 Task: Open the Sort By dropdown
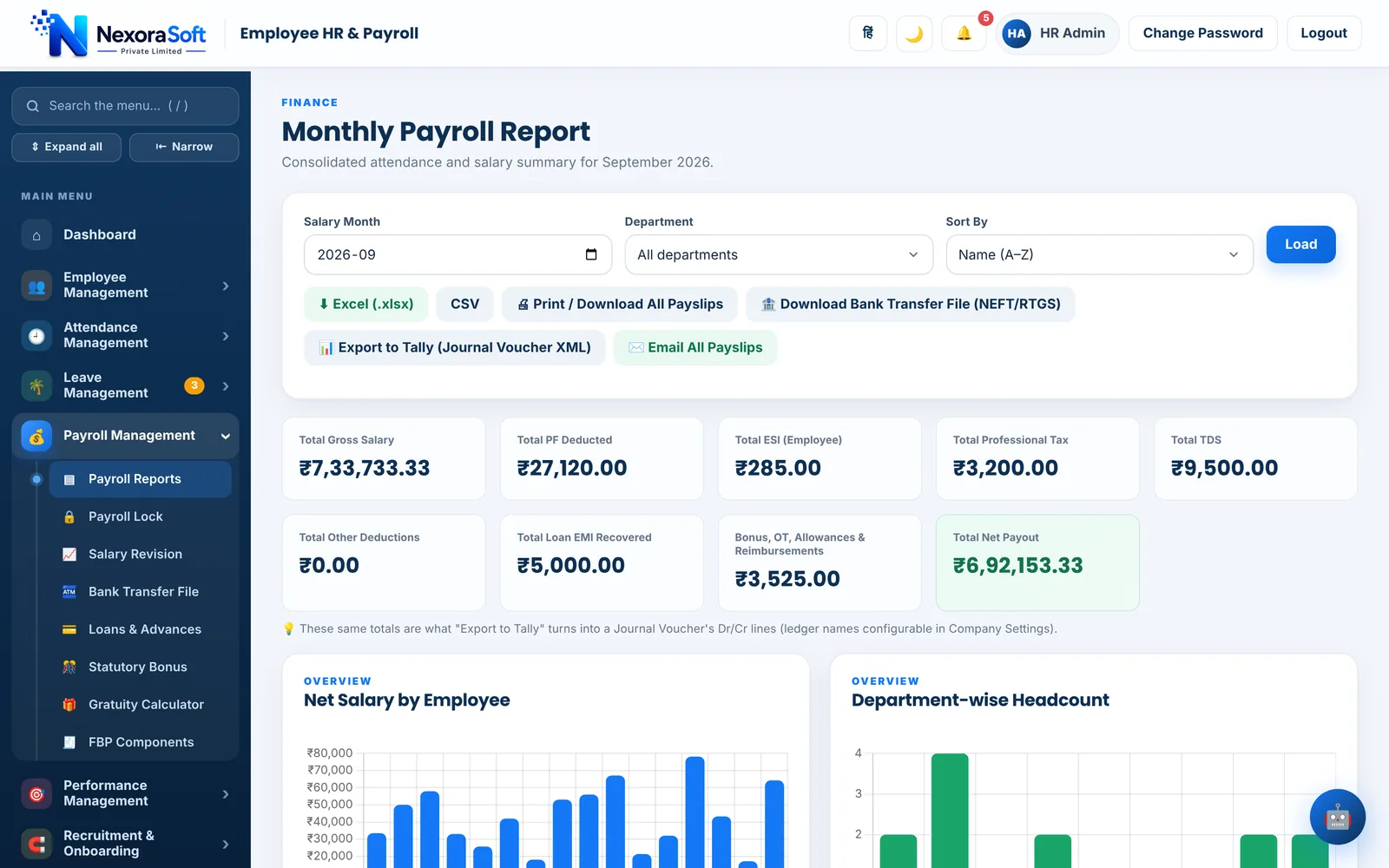click(1099, 254)
